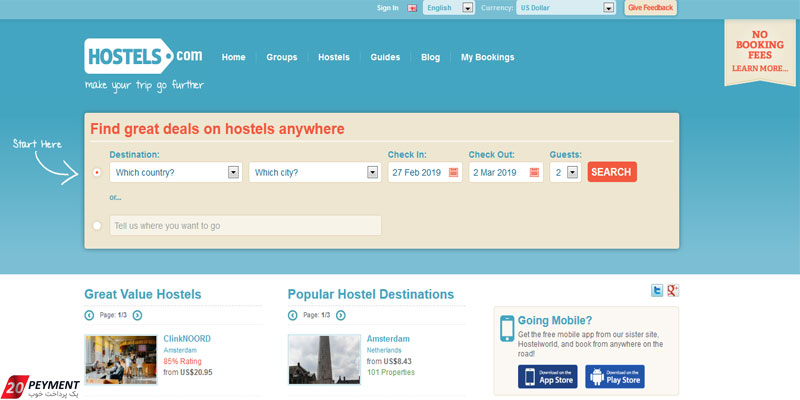800x400 pixels.
Task: Click the 101 Properties text
Action: (391, 372)
